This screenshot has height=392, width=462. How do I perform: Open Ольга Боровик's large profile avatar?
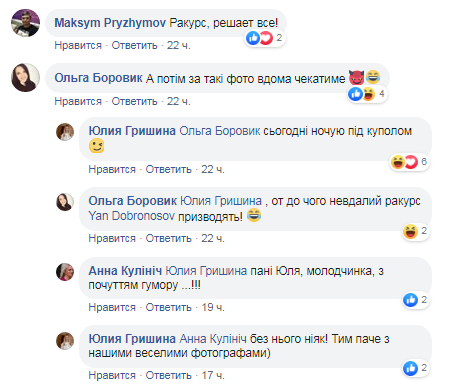coord(25,77)
